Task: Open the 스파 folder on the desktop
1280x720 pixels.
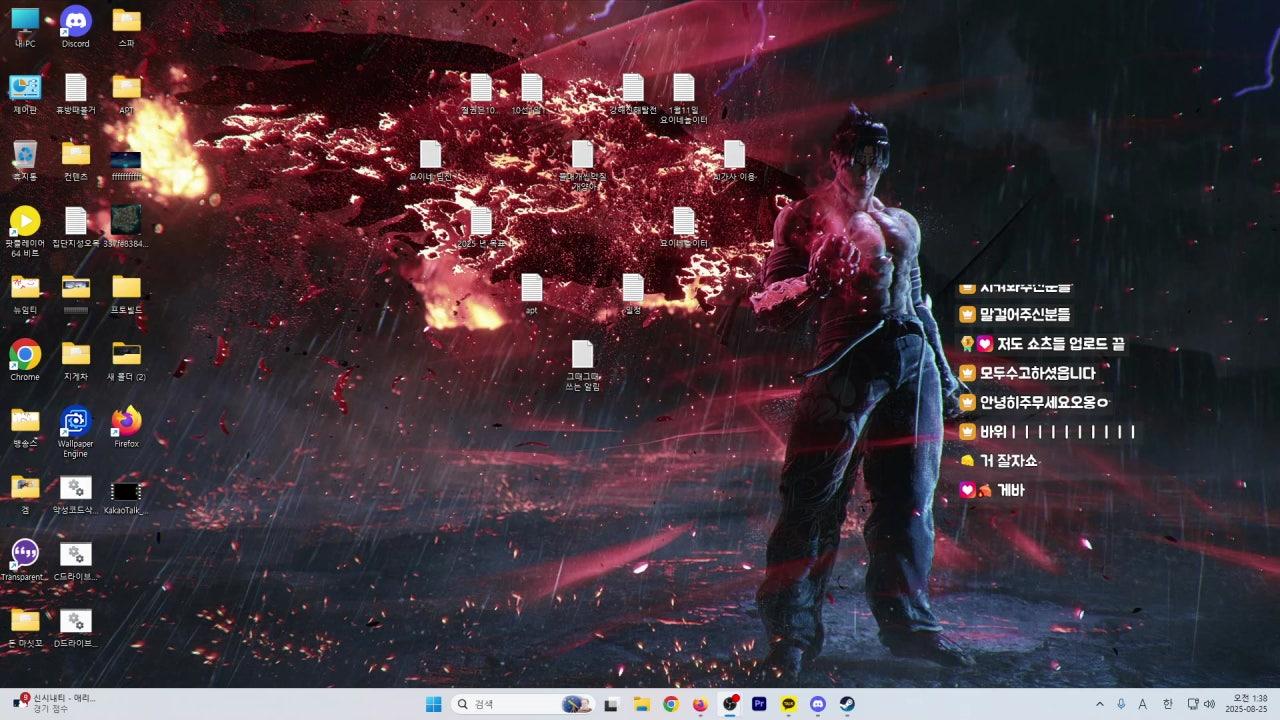Action: pos(126,27)
